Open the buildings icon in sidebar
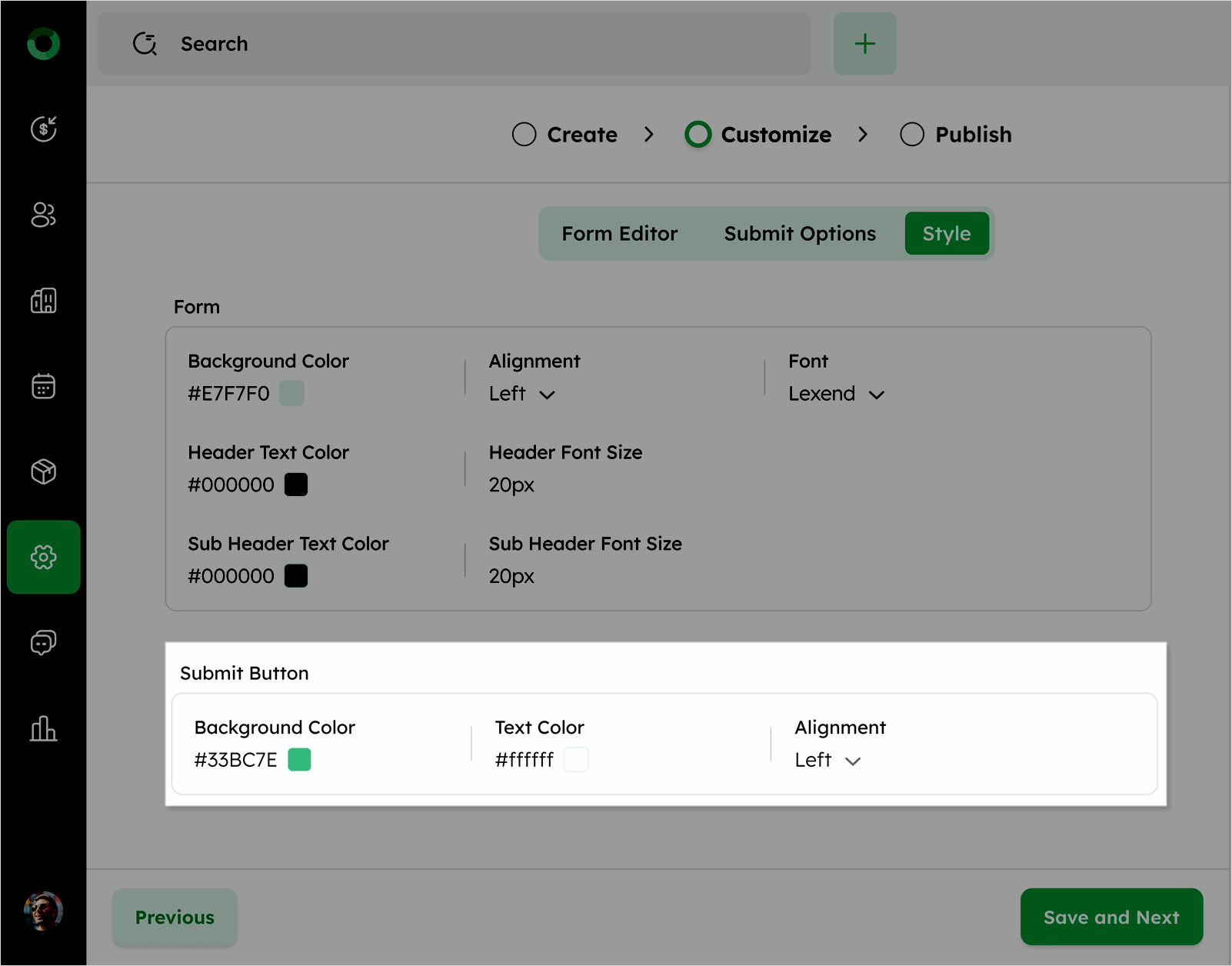The height and width of the screenshot is (966, 1232). [x=43, y=301]
